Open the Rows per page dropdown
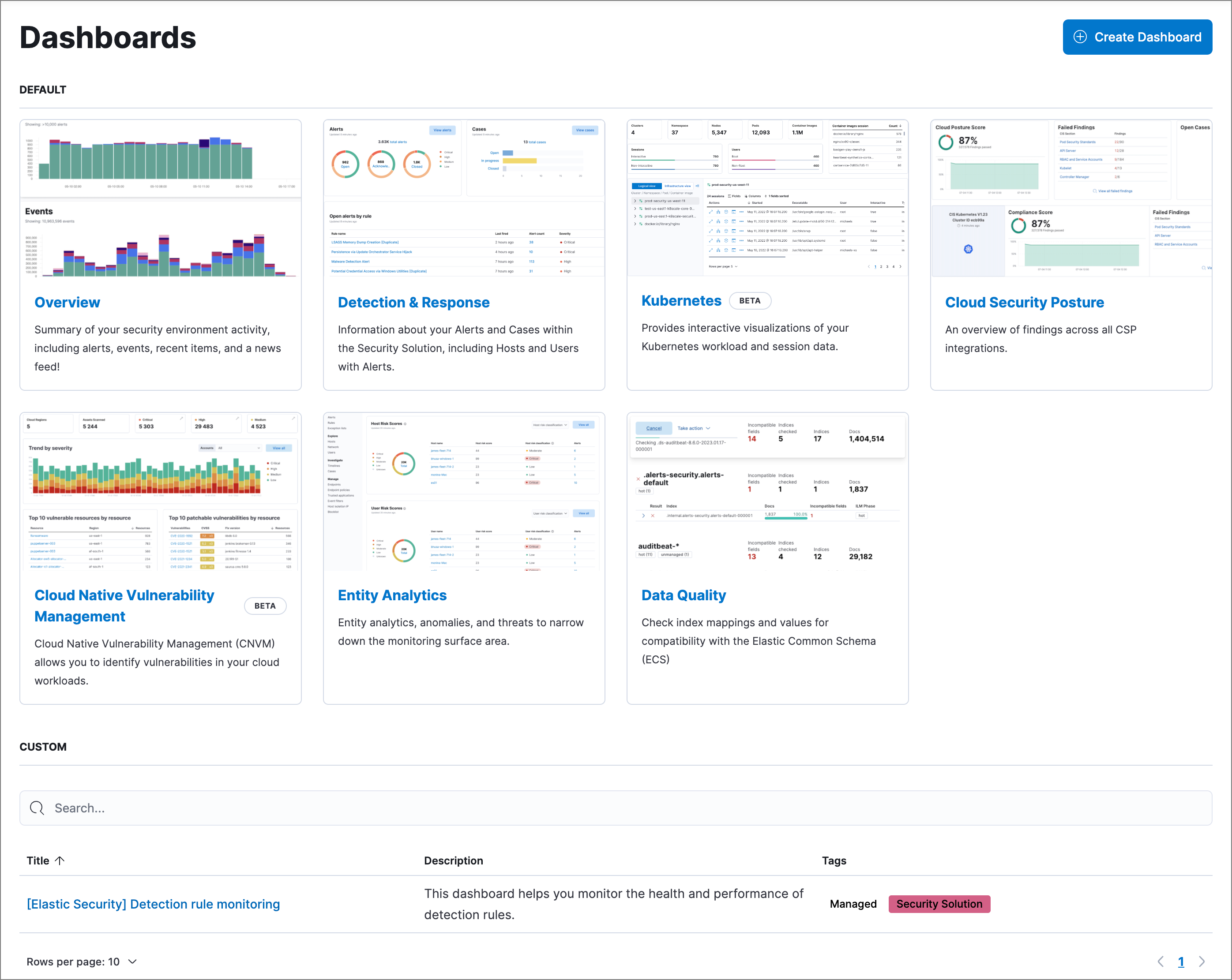 [82, 962]
